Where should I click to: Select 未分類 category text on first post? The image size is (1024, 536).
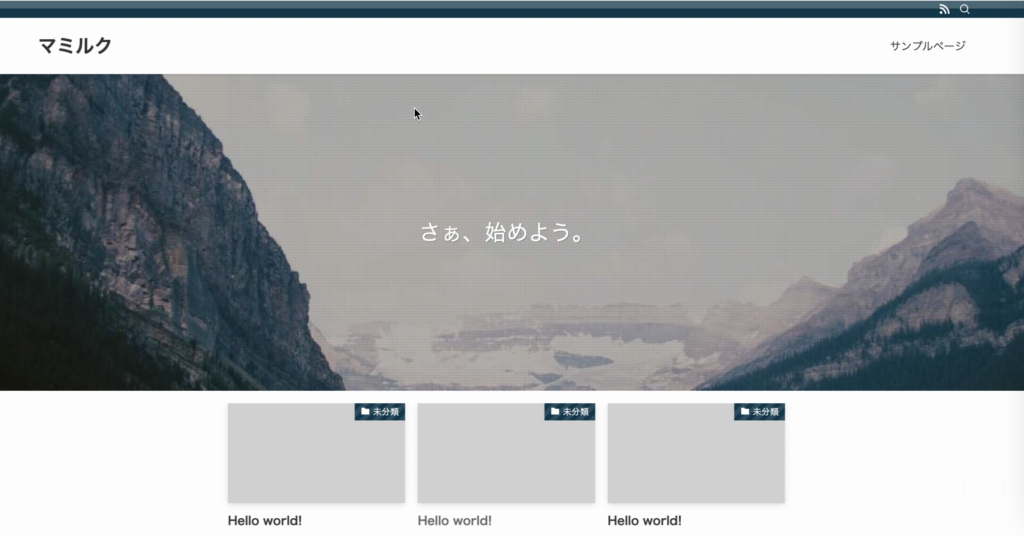pos(385,412)
